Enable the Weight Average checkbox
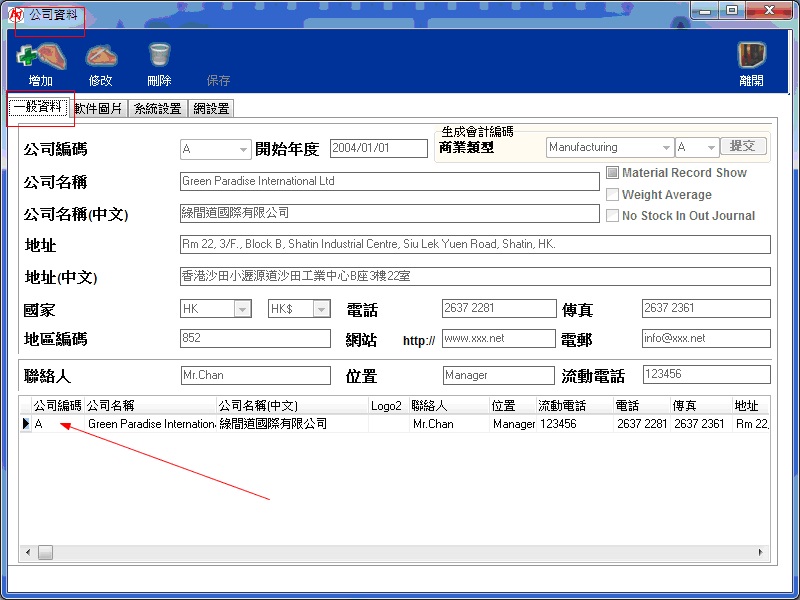This screenshot has height=600, width=800. 612,194
